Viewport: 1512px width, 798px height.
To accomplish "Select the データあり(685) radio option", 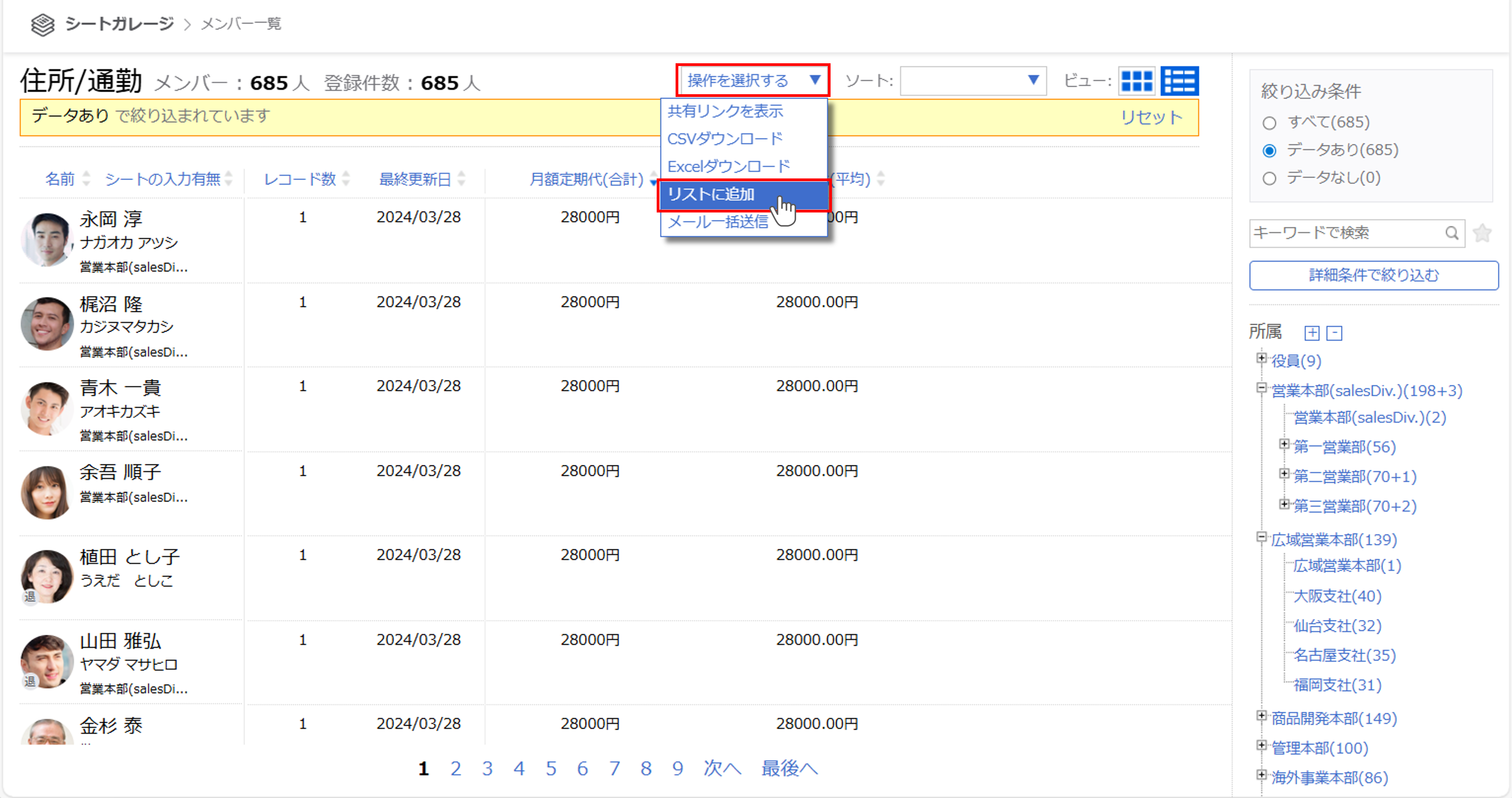I will point(1270,150).
